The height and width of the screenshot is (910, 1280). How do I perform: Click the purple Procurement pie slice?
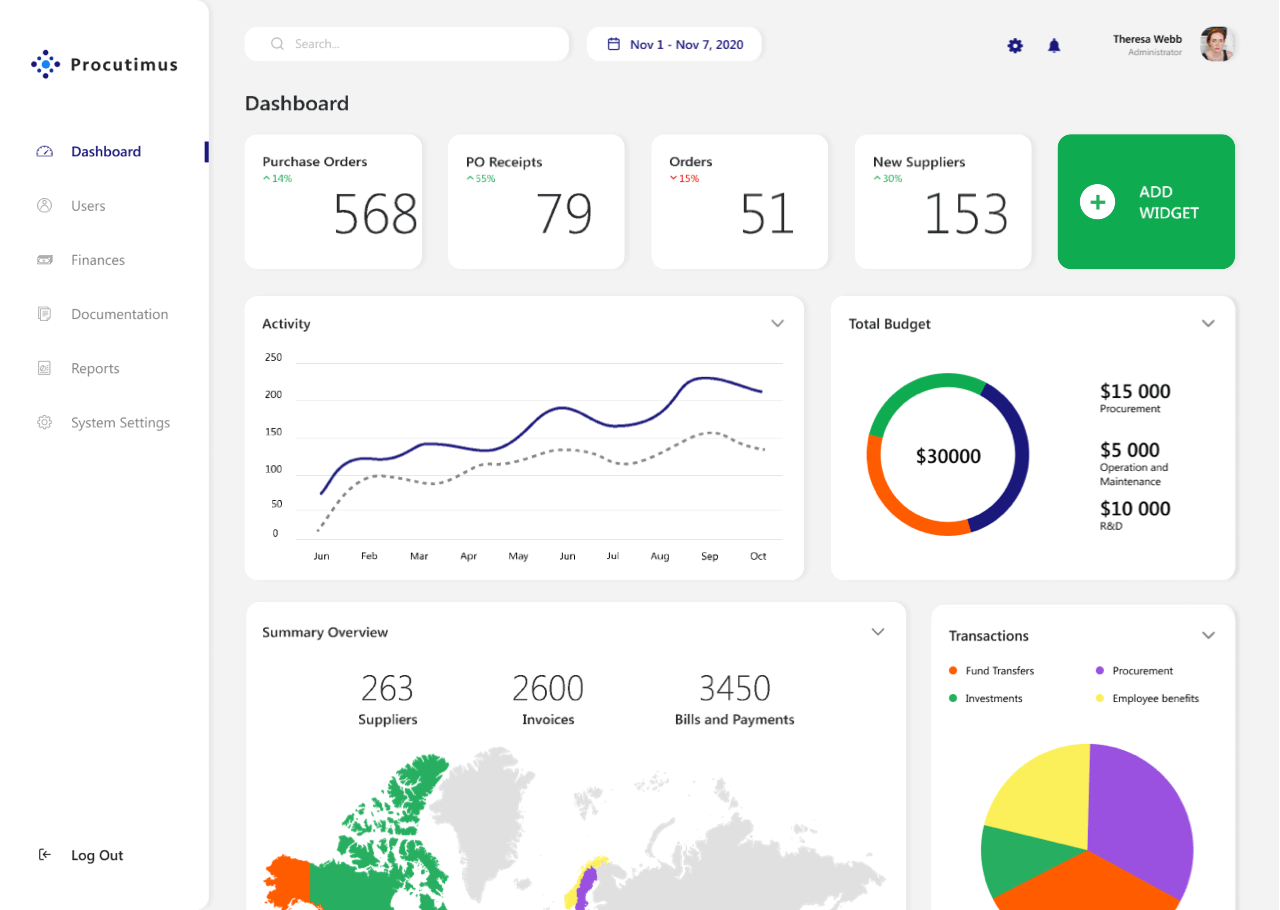1140,810
